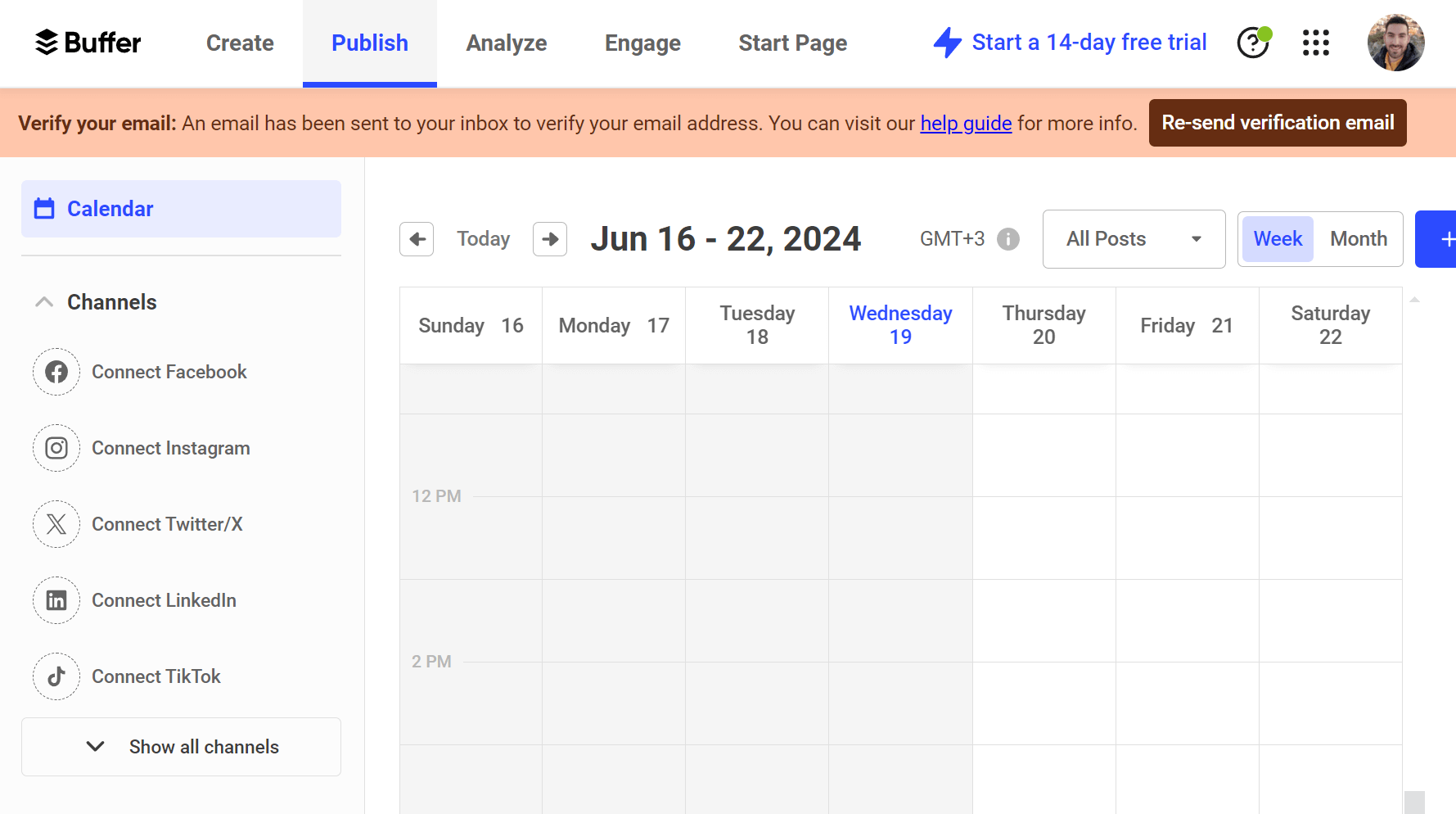Screen dimensions: 1456x814
Task: Connect LinkedIn channel
Action: [164, 600]
